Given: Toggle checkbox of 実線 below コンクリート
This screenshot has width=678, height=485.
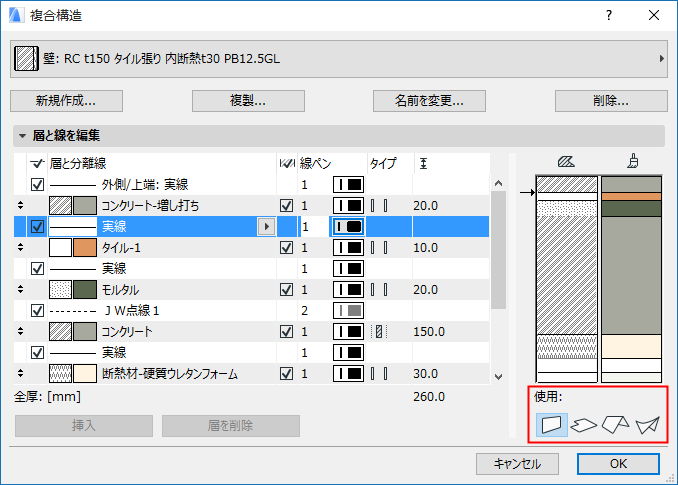Looking at the screenshot, I should [38, 352].
